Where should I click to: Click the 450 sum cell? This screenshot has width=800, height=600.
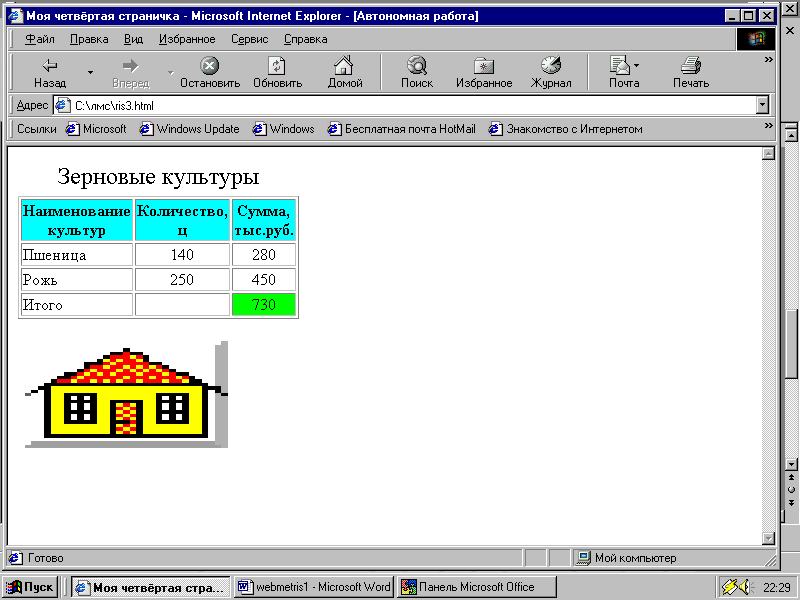click(264, 280)
